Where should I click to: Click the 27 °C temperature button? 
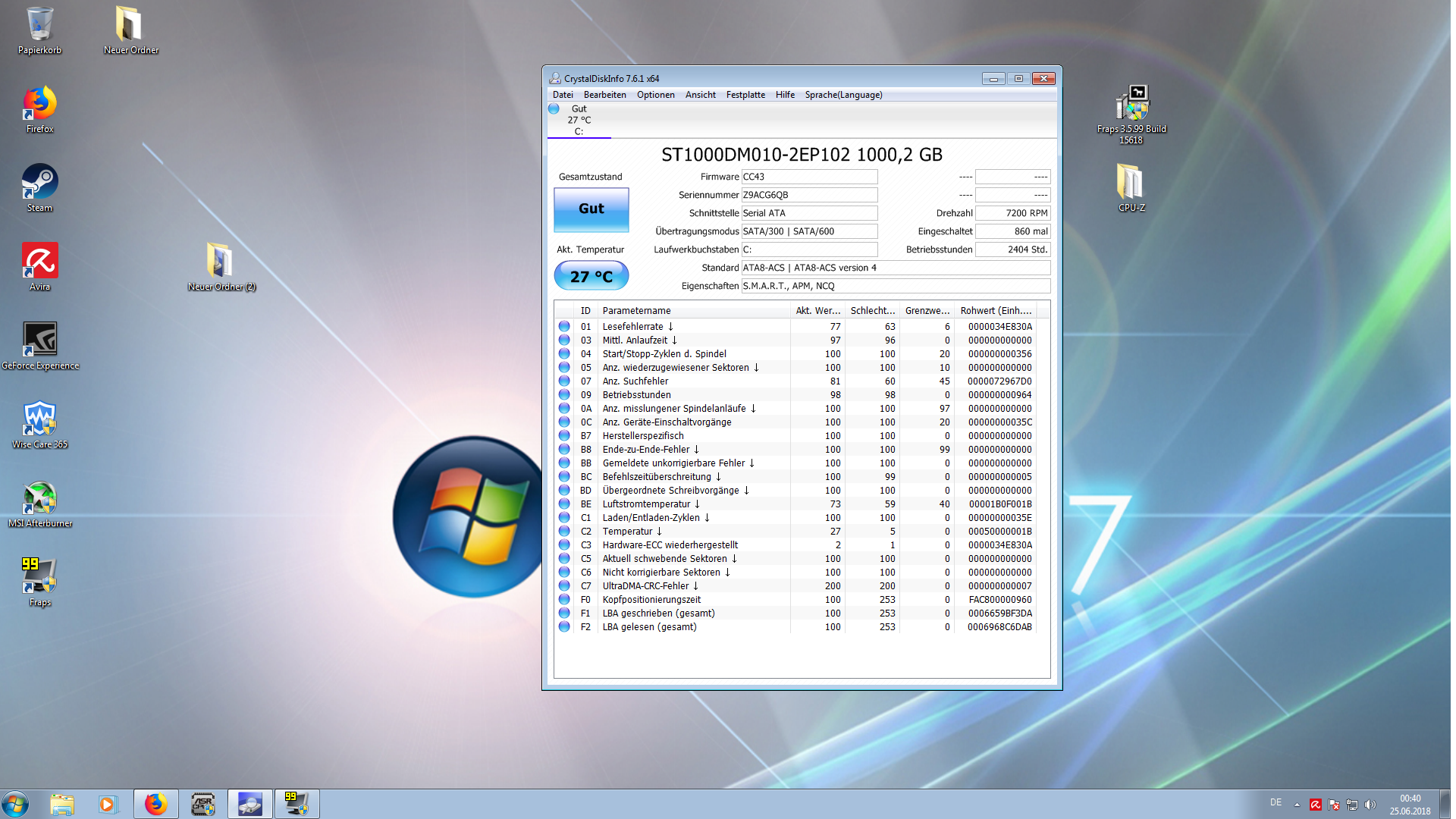click(591, 276)
